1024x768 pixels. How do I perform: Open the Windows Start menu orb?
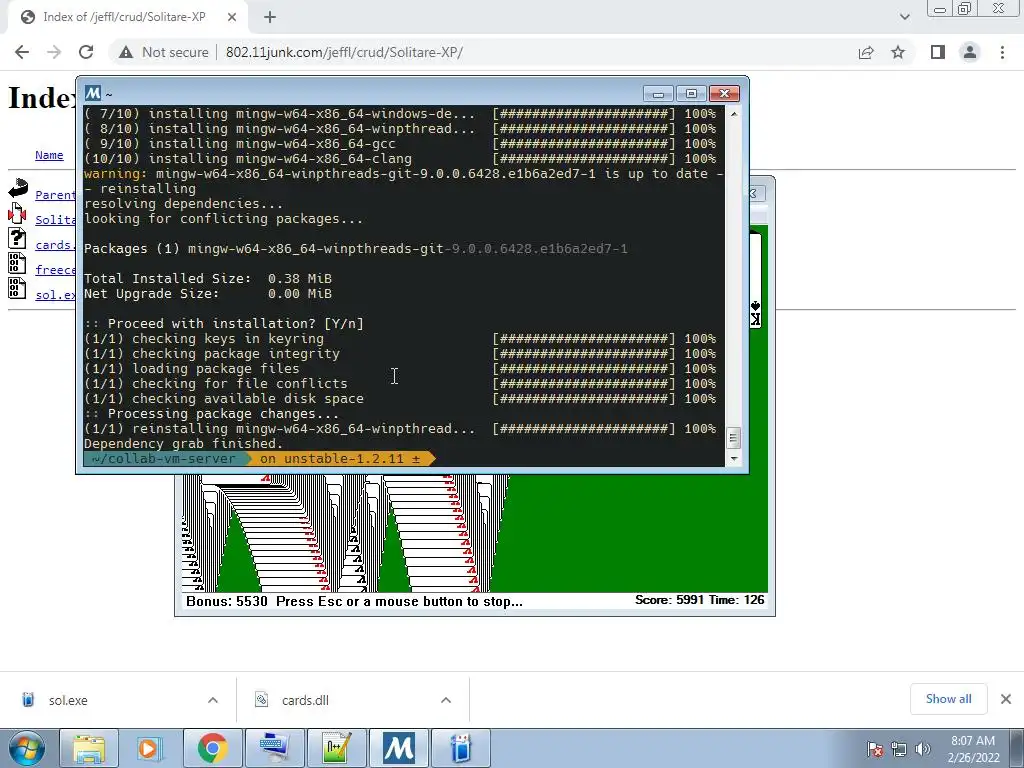click(27, 748)
